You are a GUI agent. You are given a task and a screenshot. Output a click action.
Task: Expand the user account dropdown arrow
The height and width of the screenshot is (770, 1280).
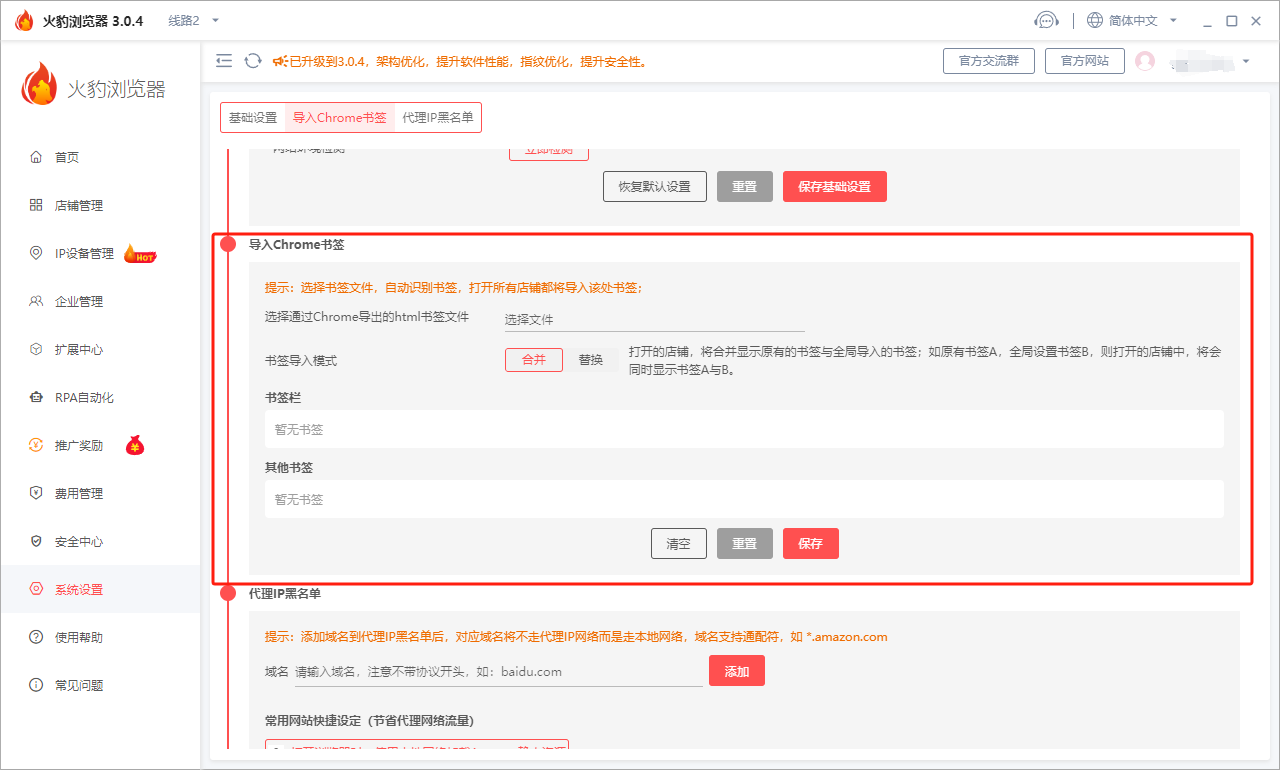pos(1246,62)
